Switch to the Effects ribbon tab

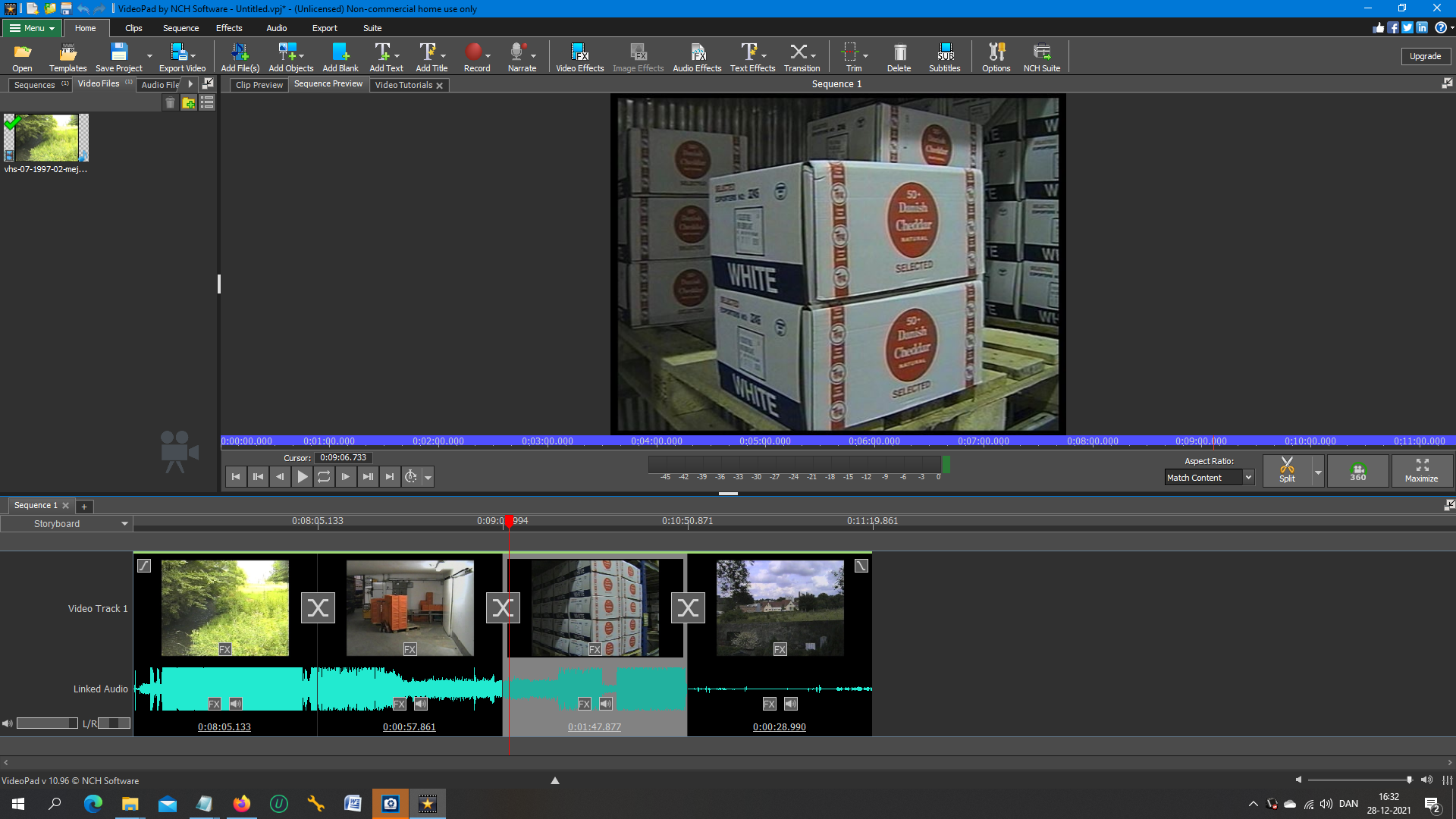(x=229, y=28)
